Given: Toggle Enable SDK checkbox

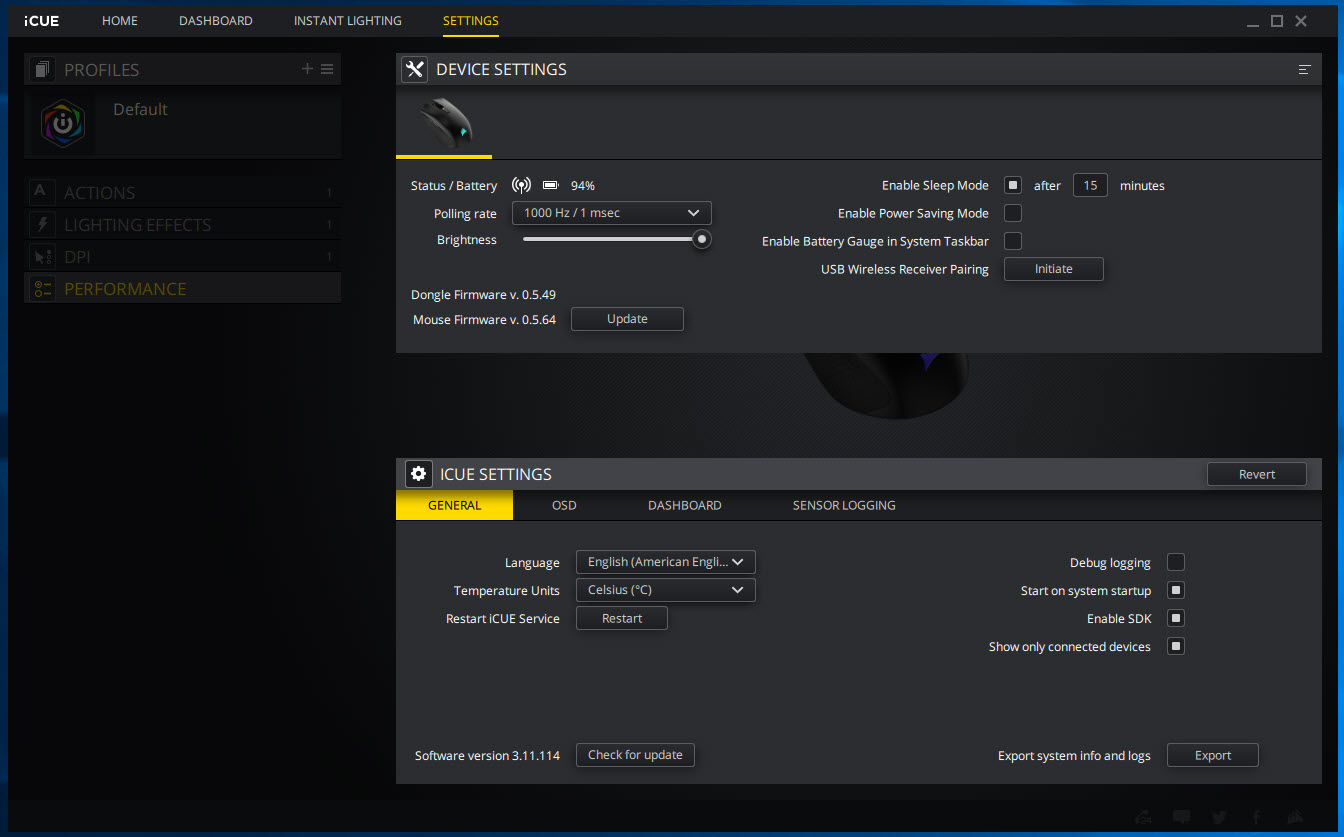Looking at the screenshot, I should tap(1176, 618).
